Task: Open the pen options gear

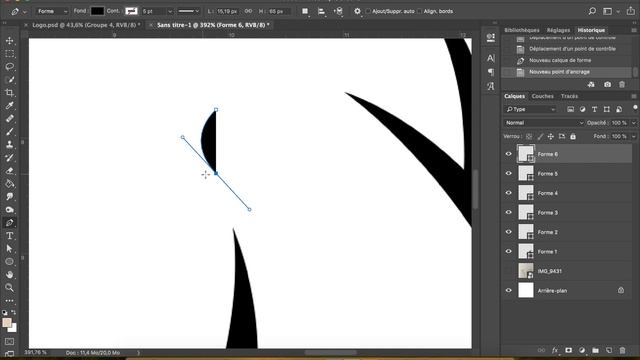Action: [x=357, y=11]
